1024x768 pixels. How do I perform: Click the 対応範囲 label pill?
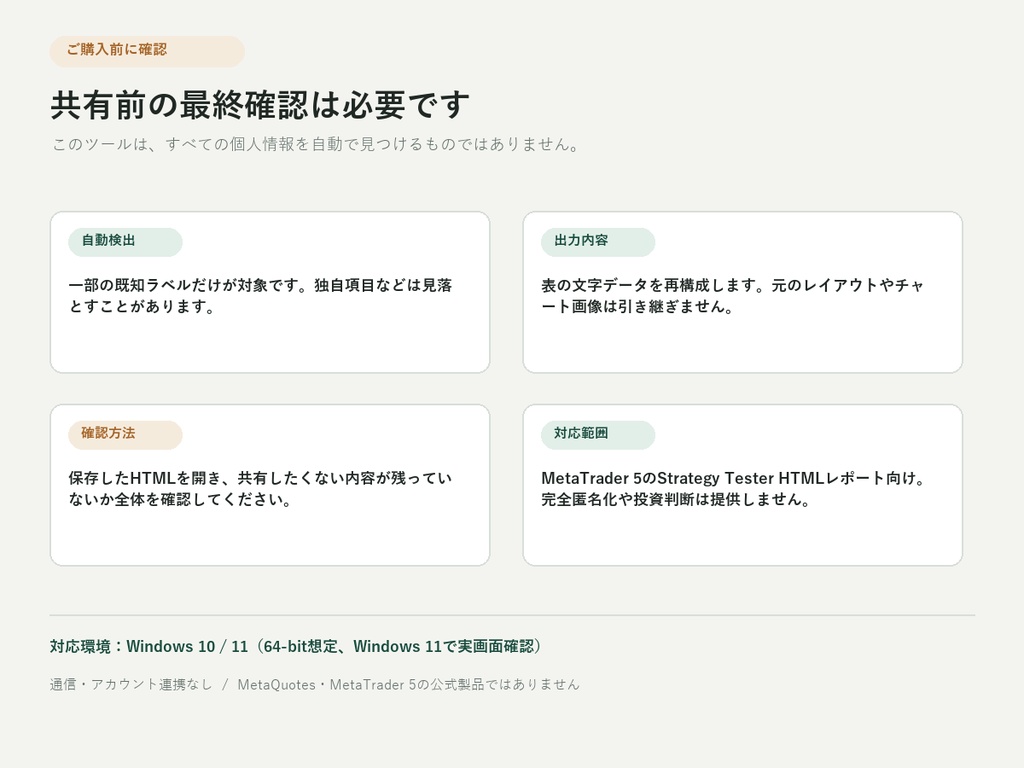598,435
